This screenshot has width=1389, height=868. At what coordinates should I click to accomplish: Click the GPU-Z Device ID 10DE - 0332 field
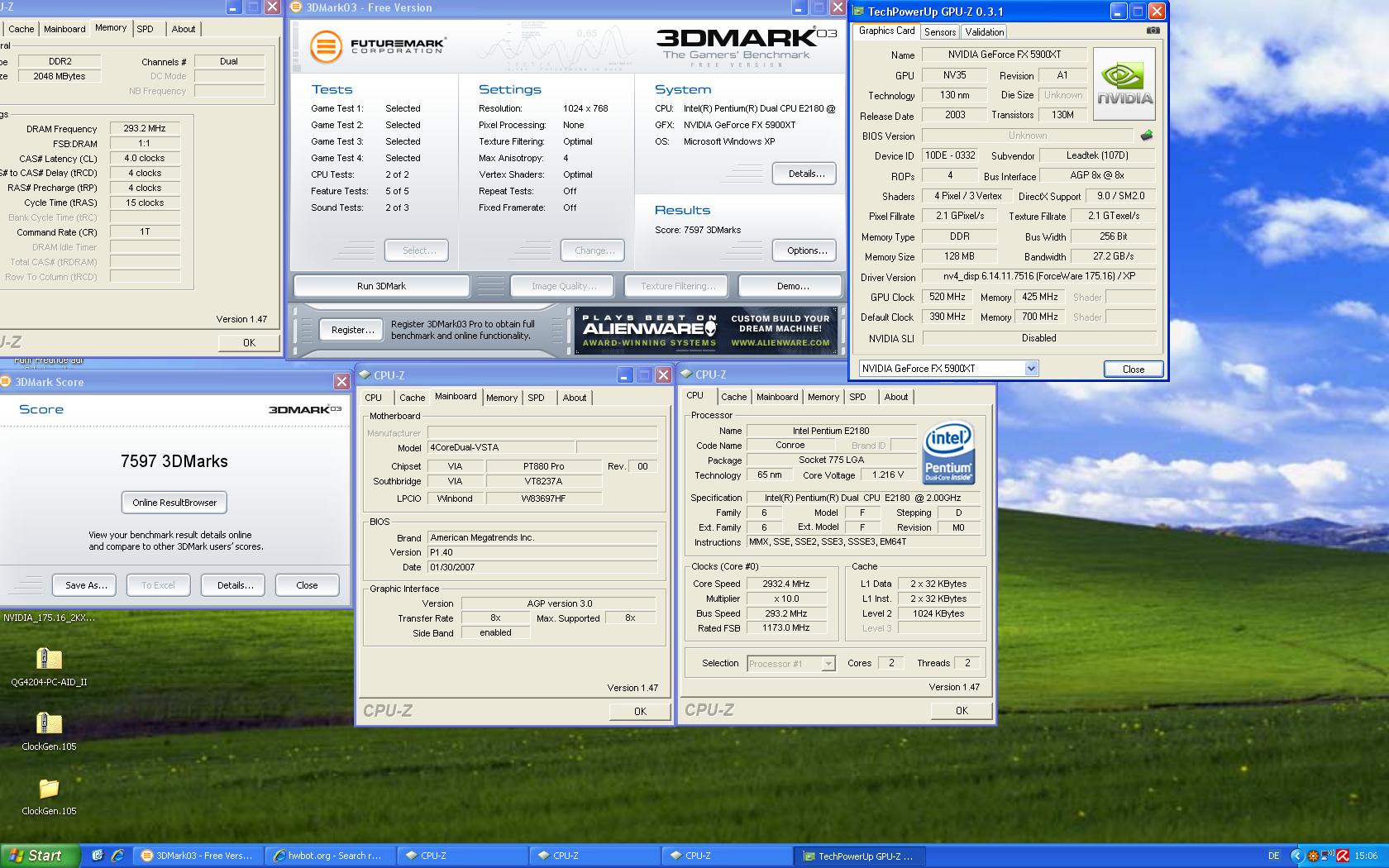(x=950, y=155)
